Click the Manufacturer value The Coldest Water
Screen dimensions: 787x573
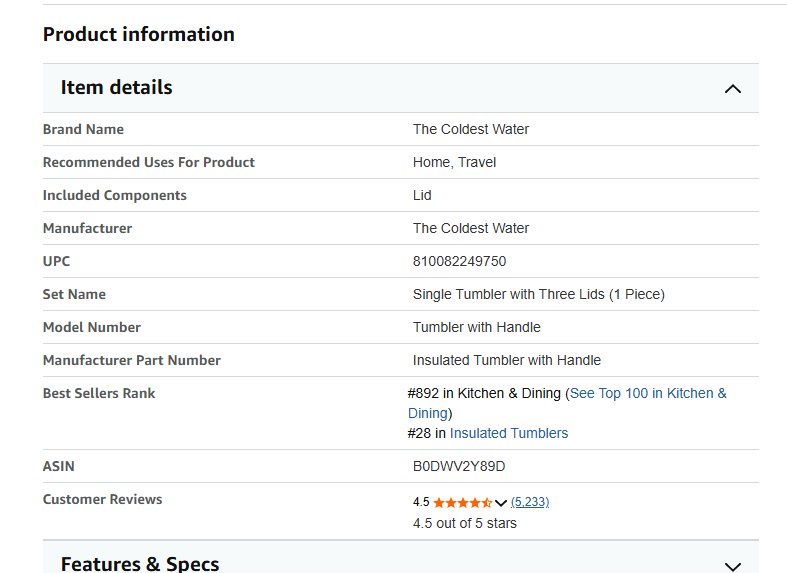pyautogui.click(x=471, y=228)
